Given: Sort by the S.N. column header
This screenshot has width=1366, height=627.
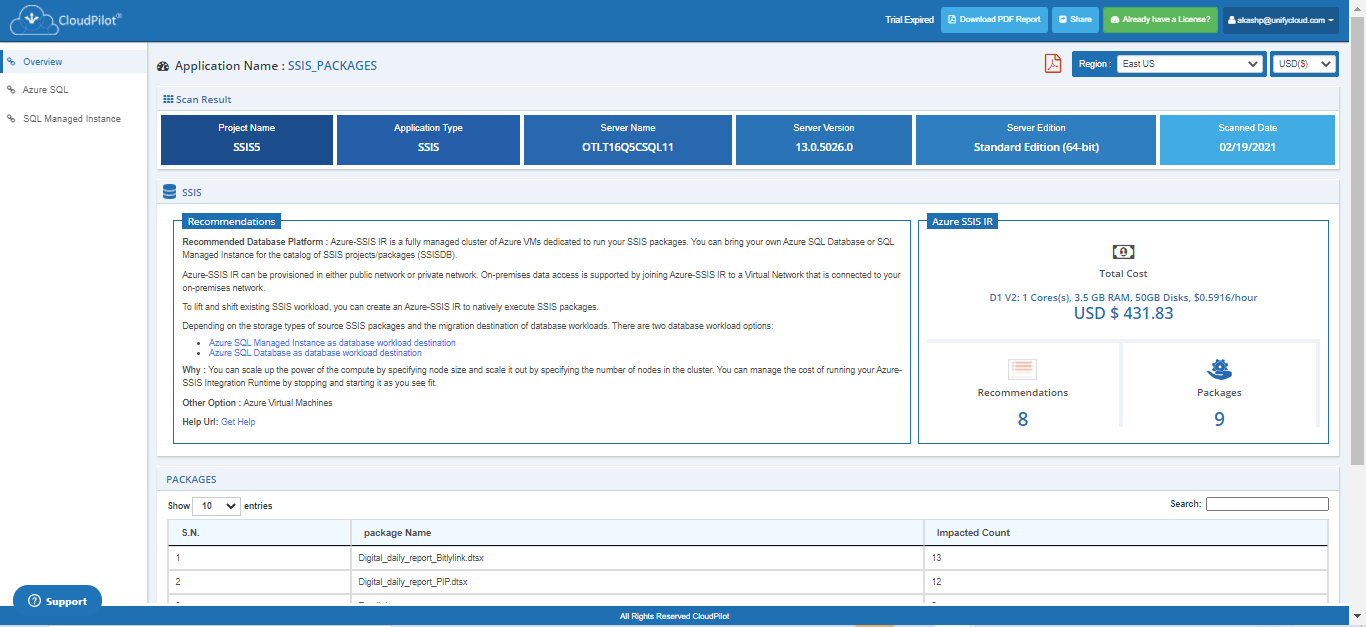Looking at the screenshot, I should click(x=259, y=533).
